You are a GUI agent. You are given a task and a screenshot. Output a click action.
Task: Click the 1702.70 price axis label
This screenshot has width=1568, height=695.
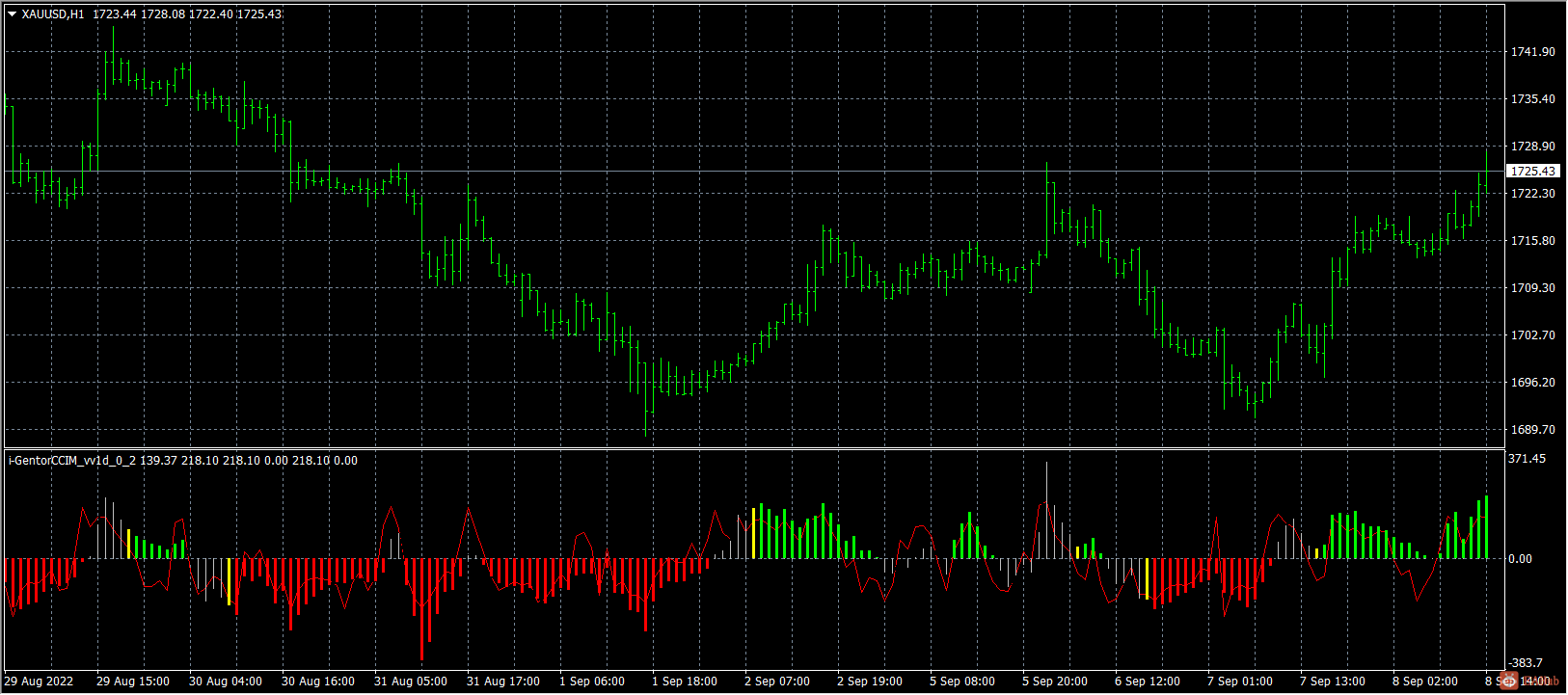point(1533,335)
